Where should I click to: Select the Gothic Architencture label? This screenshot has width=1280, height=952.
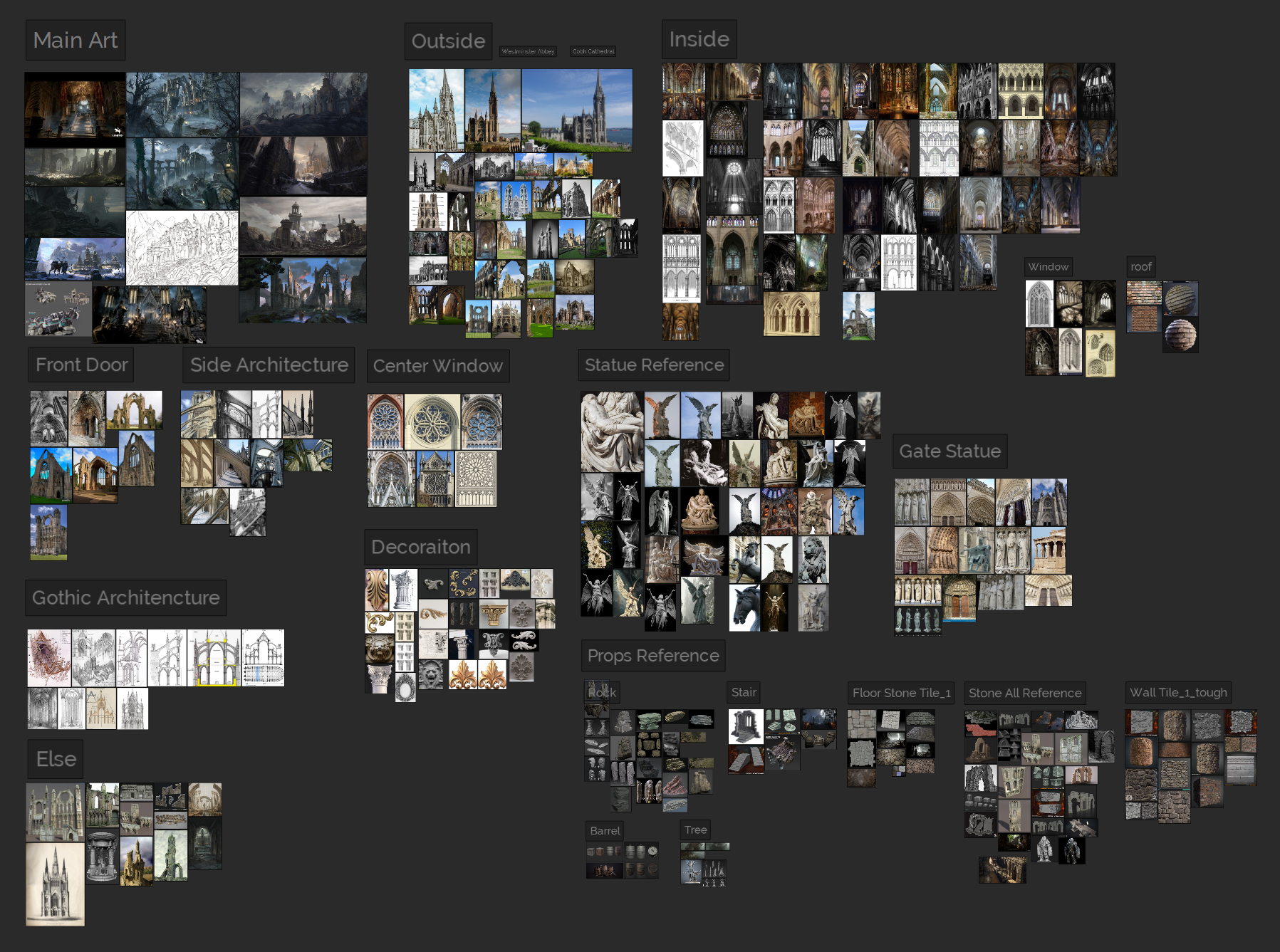click(126, 598)
